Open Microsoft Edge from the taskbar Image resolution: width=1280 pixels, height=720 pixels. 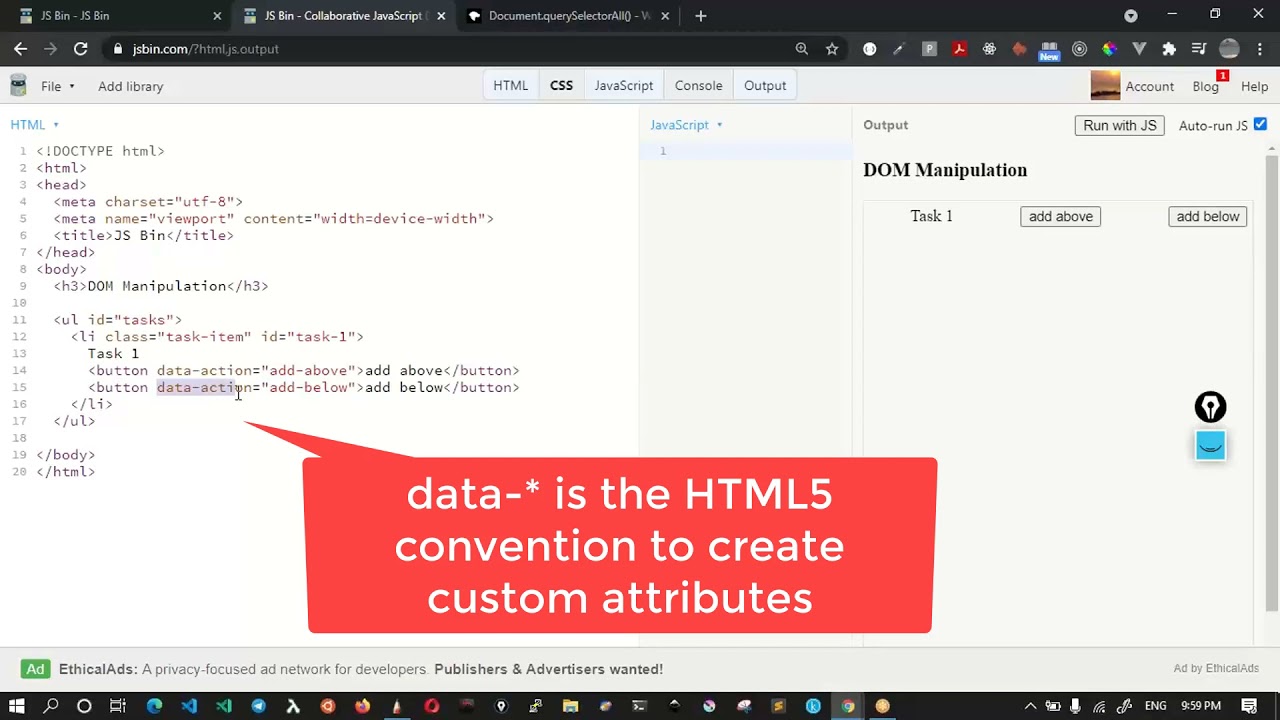coord(154,706)
